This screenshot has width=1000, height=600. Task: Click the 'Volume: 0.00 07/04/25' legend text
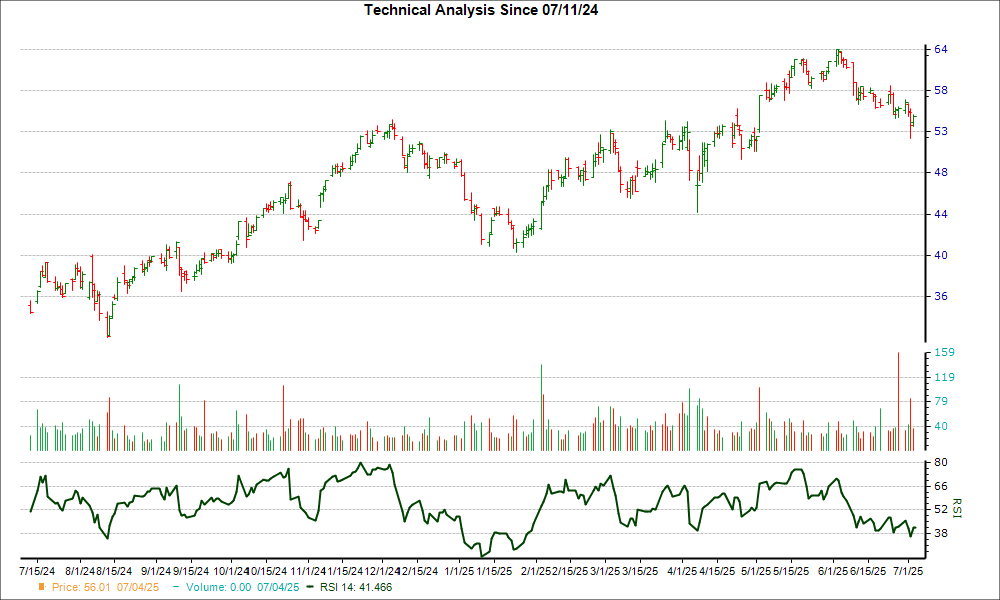tap(242, 587)
